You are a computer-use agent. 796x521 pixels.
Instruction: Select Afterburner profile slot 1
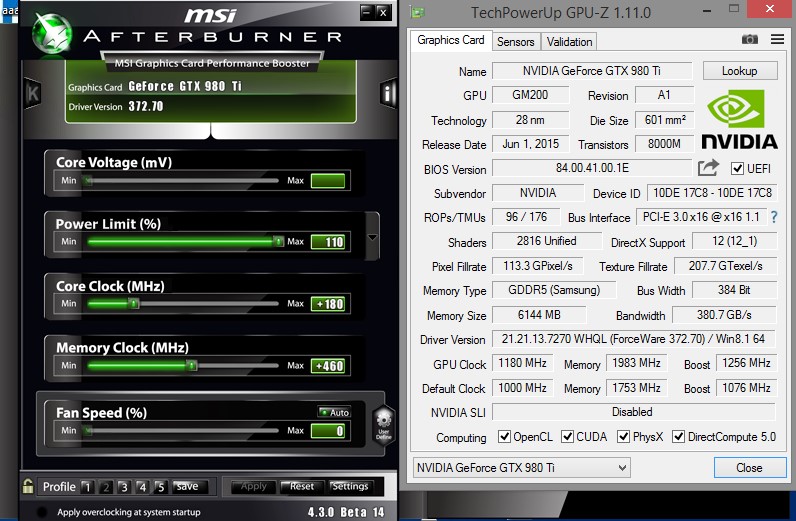coord(87,487)
